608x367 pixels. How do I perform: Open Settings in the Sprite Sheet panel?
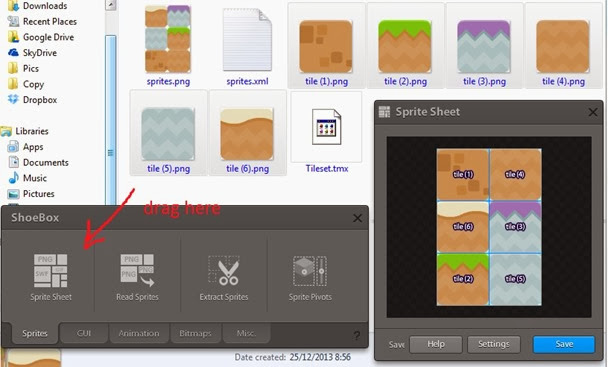tap(494, 344)
